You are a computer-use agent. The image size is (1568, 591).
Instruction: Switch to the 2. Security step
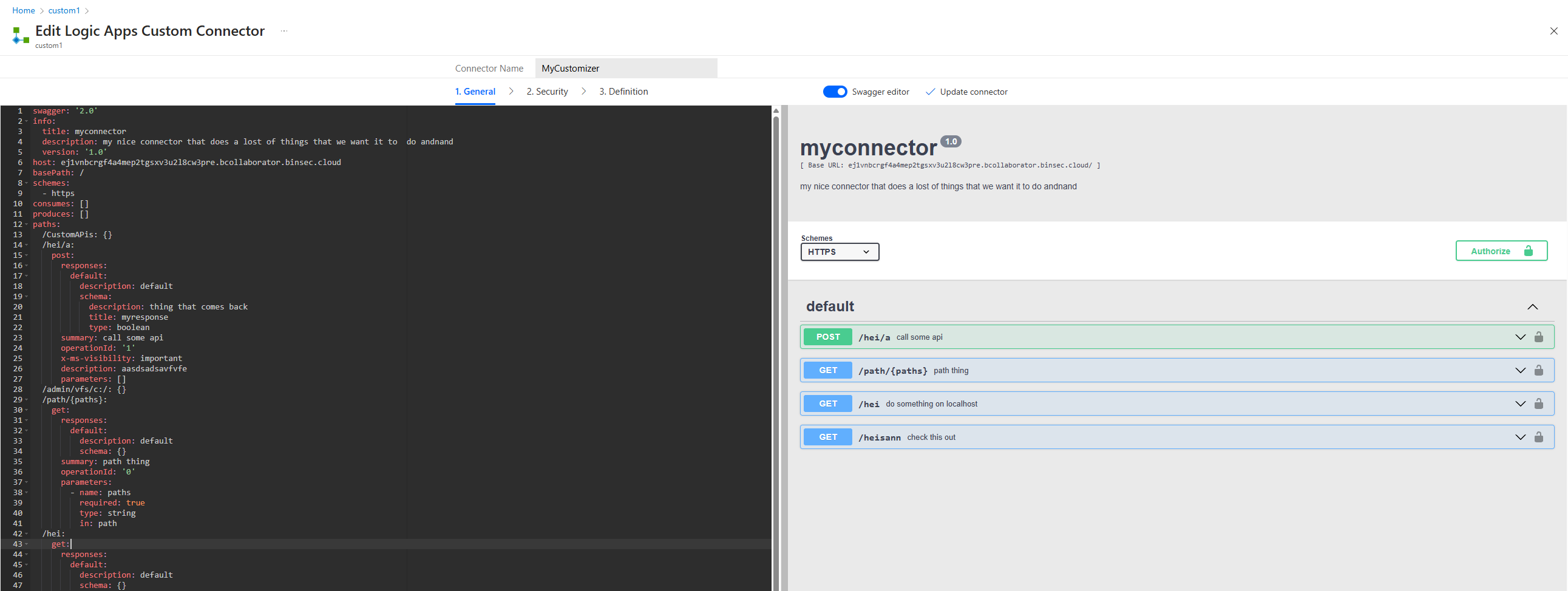tap(546, 91)
